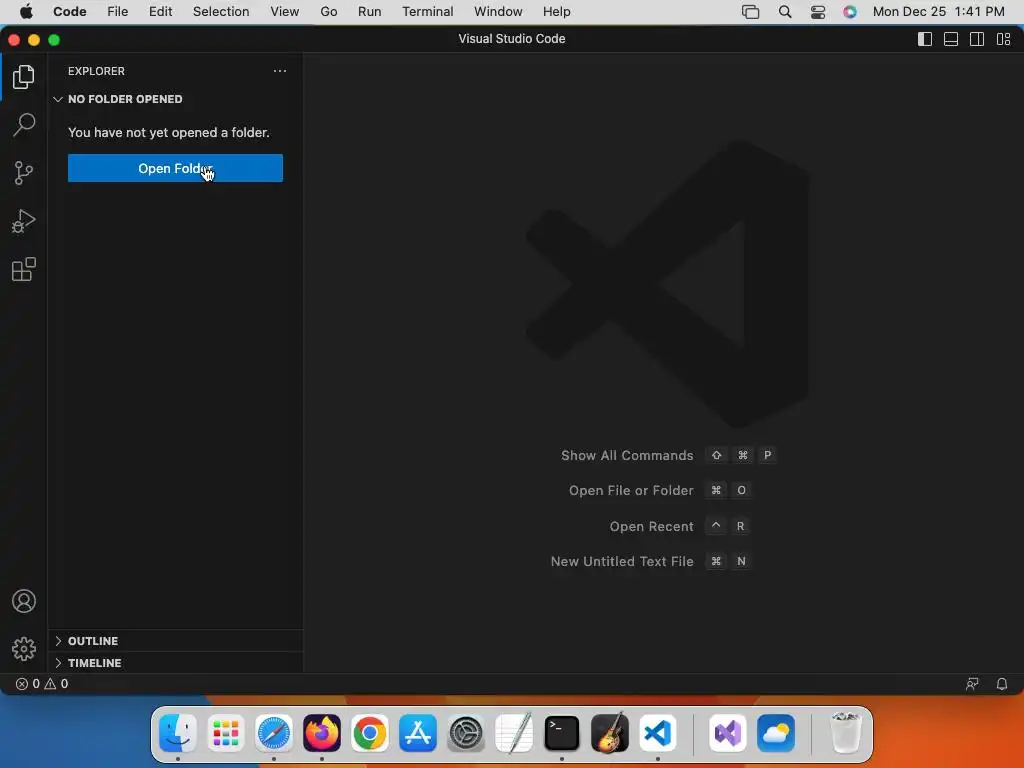
Task: Open notifications bell in status bar
Action: tap(1002, 684)
